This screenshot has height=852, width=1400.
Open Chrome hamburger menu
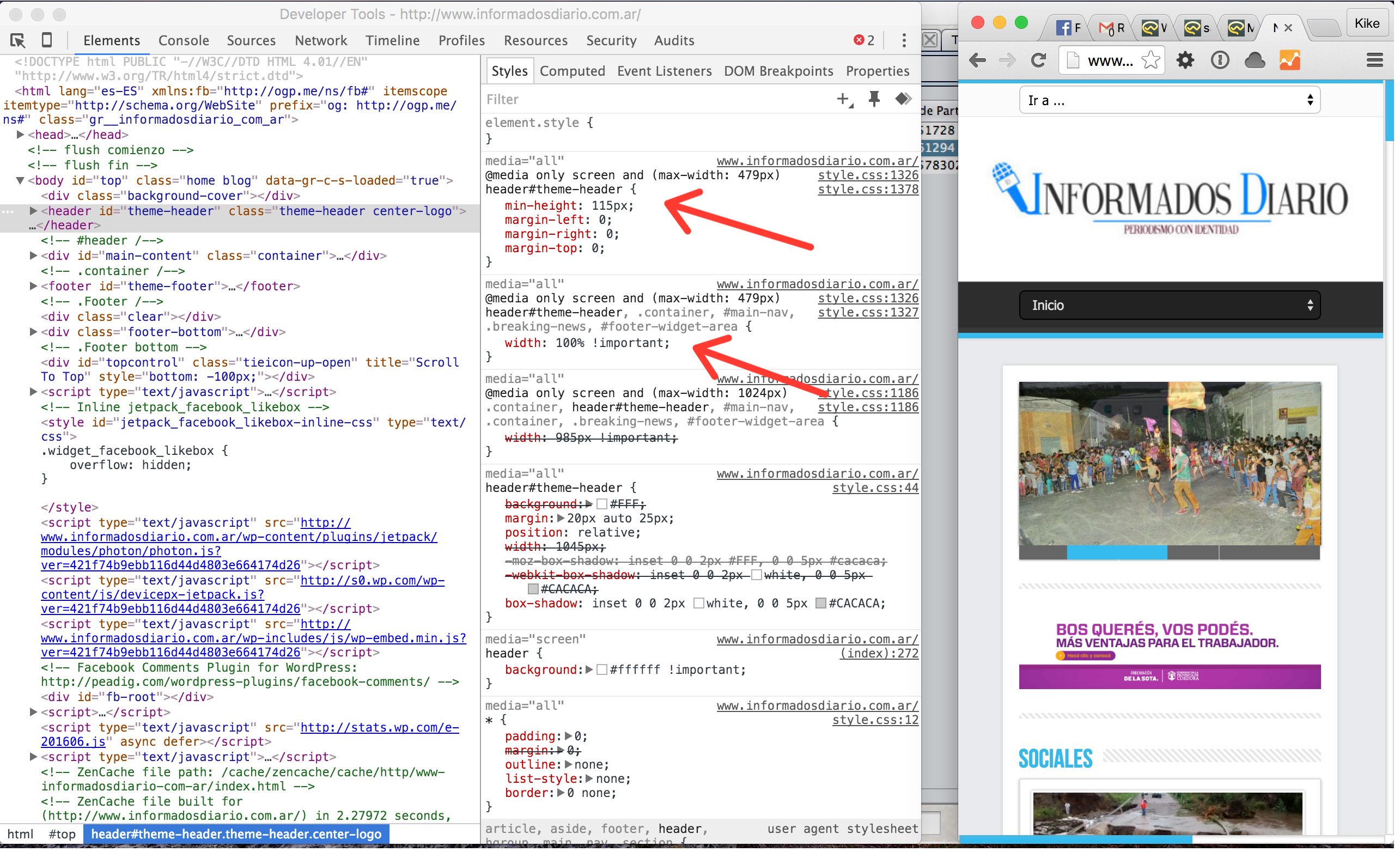click(1374, 60)
